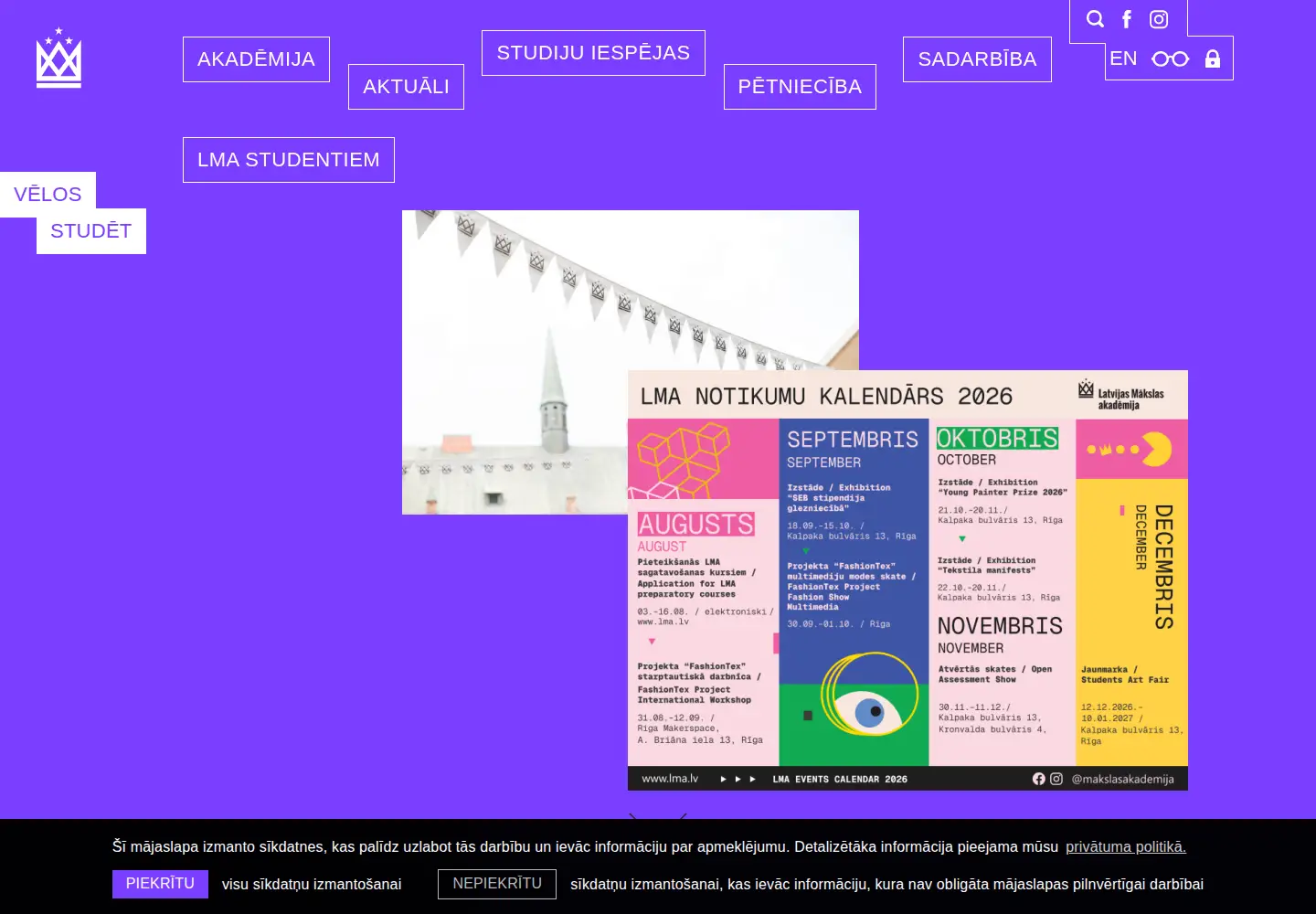Click the STUDĒT label
This screenshot has height=914, width=1316.
tap(91, 231)
